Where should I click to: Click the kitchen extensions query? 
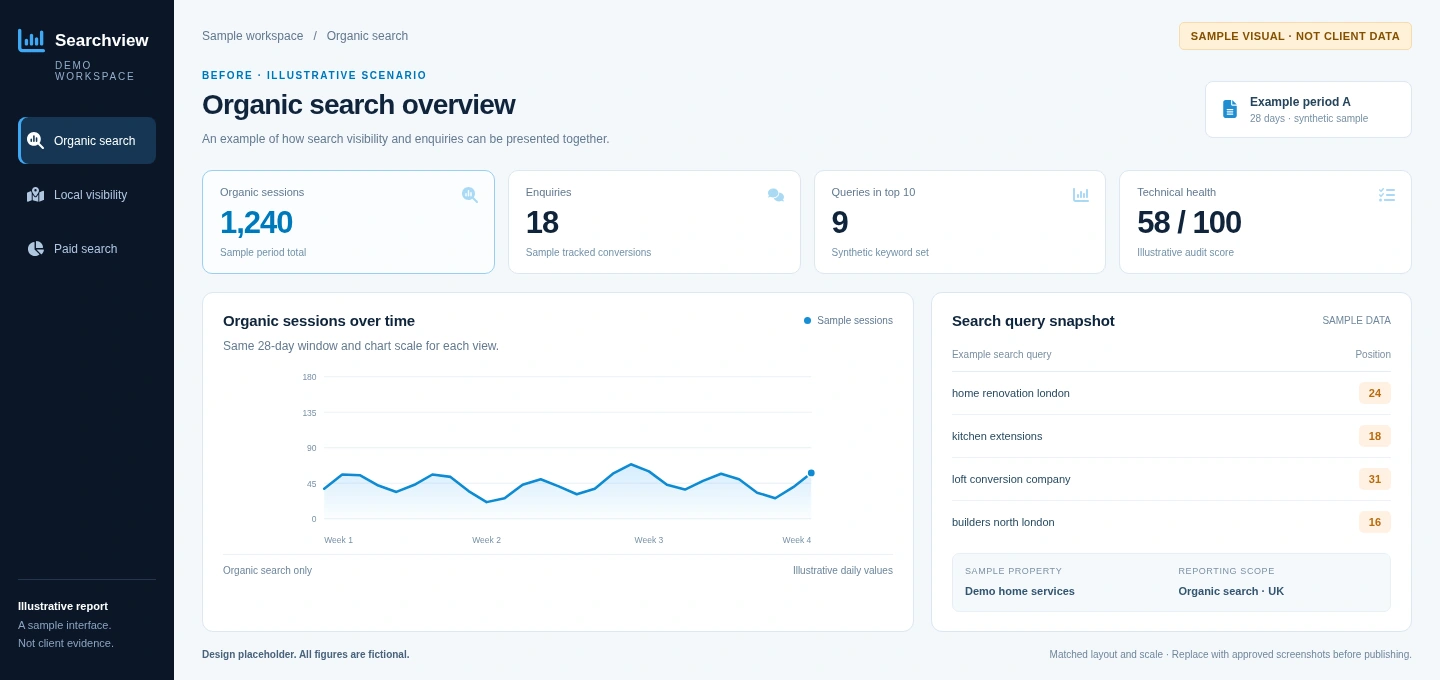click(997, 436)
